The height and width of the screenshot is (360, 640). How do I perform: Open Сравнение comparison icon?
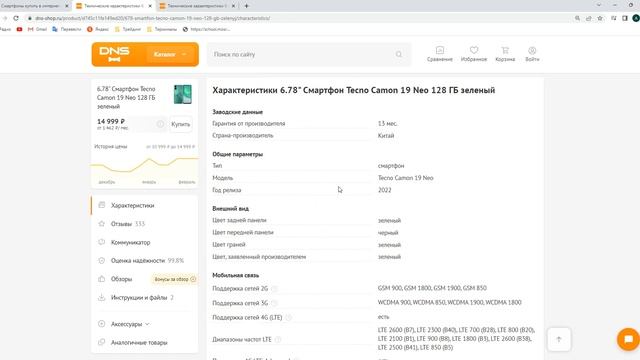[x=440, y=54]
